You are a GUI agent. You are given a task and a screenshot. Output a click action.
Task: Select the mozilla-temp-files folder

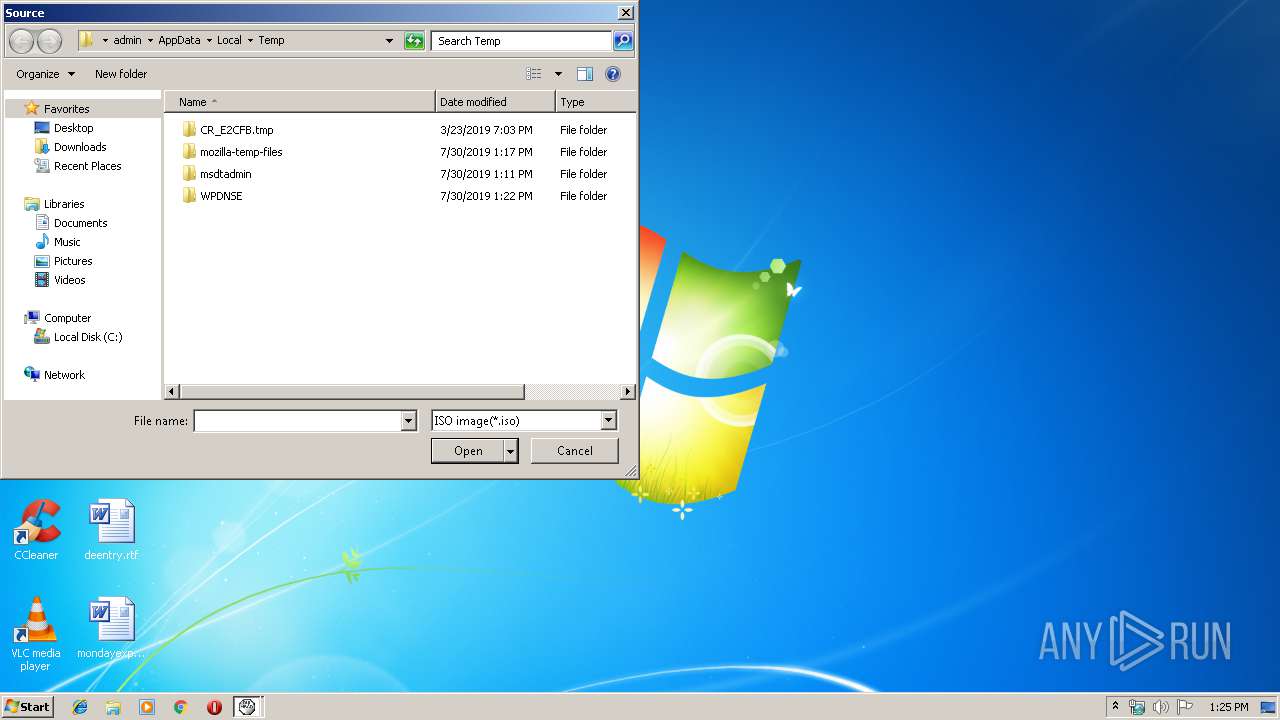pos(241,152)
